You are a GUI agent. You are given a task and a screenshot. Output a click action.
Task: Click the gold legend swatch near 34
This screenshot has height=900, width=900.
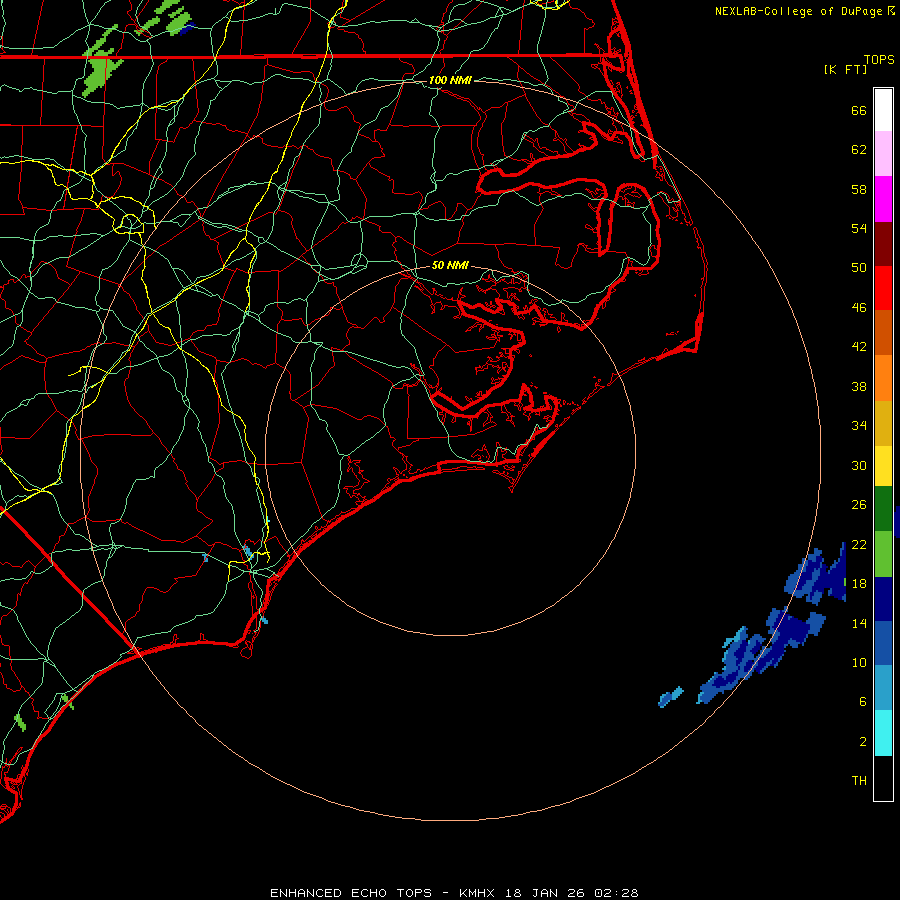pos(883,423)
